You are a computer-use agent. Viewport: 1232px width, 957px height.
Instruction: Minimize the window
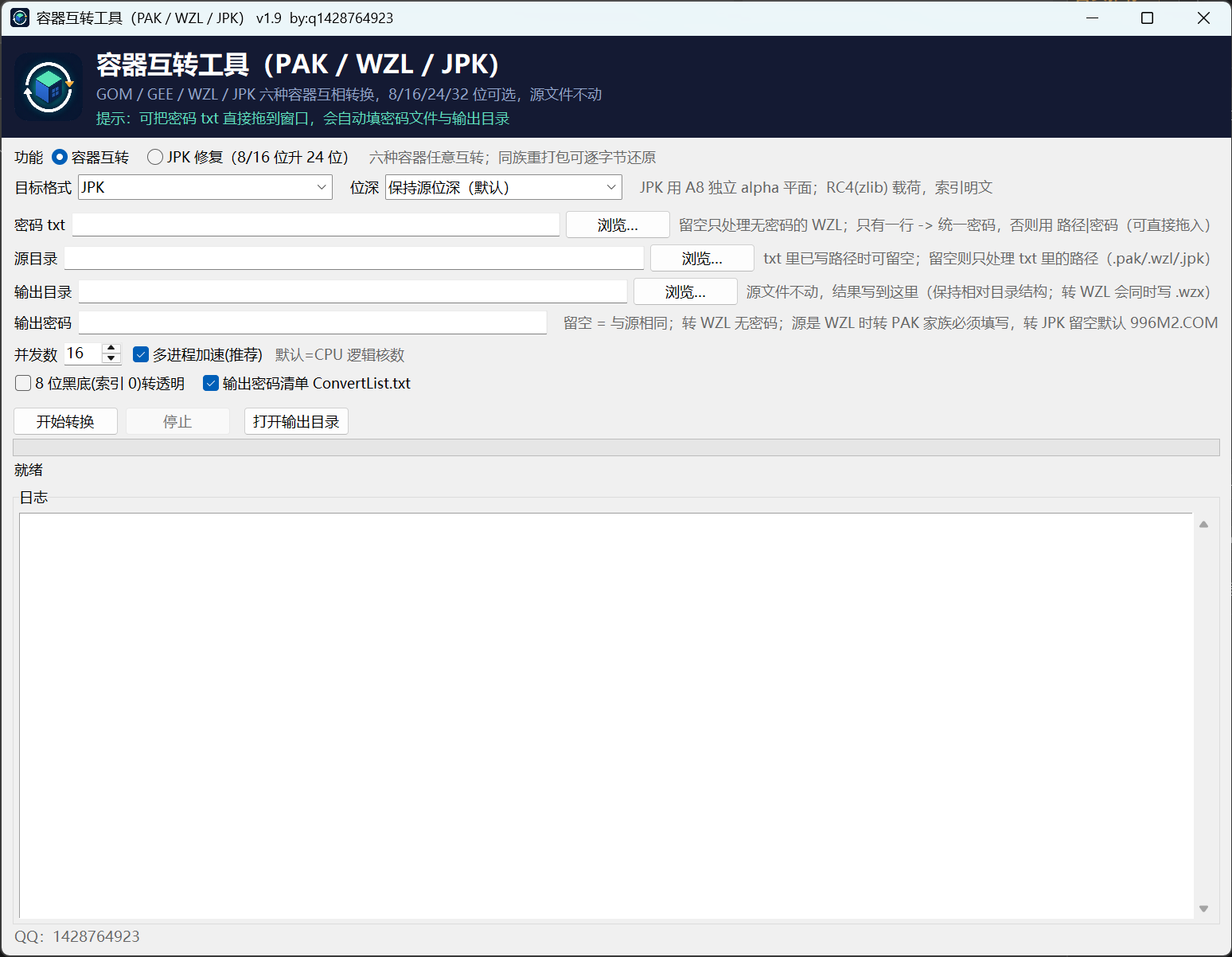click(1092, 18)
